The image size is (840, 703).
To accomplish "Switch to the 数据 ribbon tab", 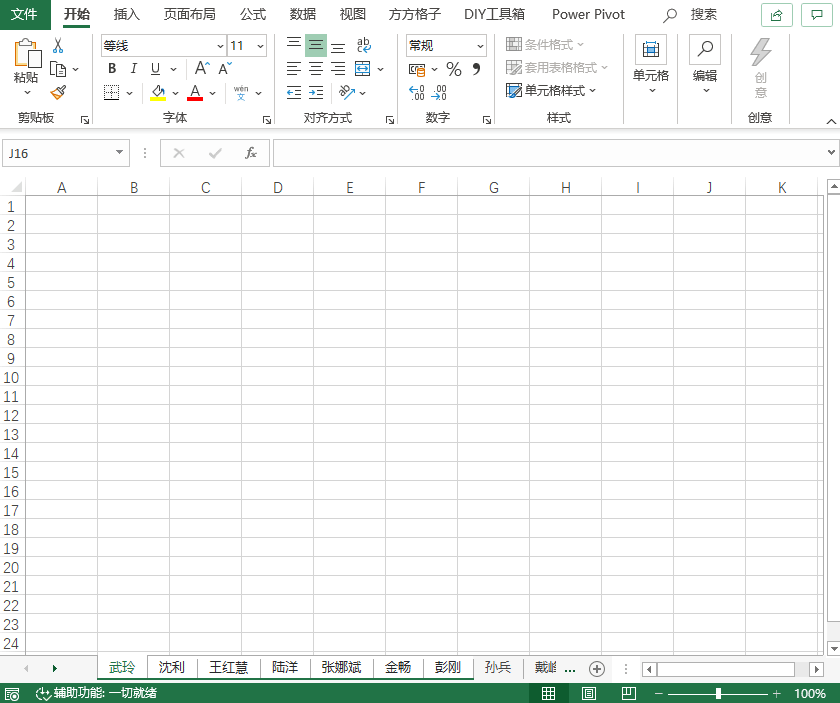I will pyautogui.click(x=303, y=14).
